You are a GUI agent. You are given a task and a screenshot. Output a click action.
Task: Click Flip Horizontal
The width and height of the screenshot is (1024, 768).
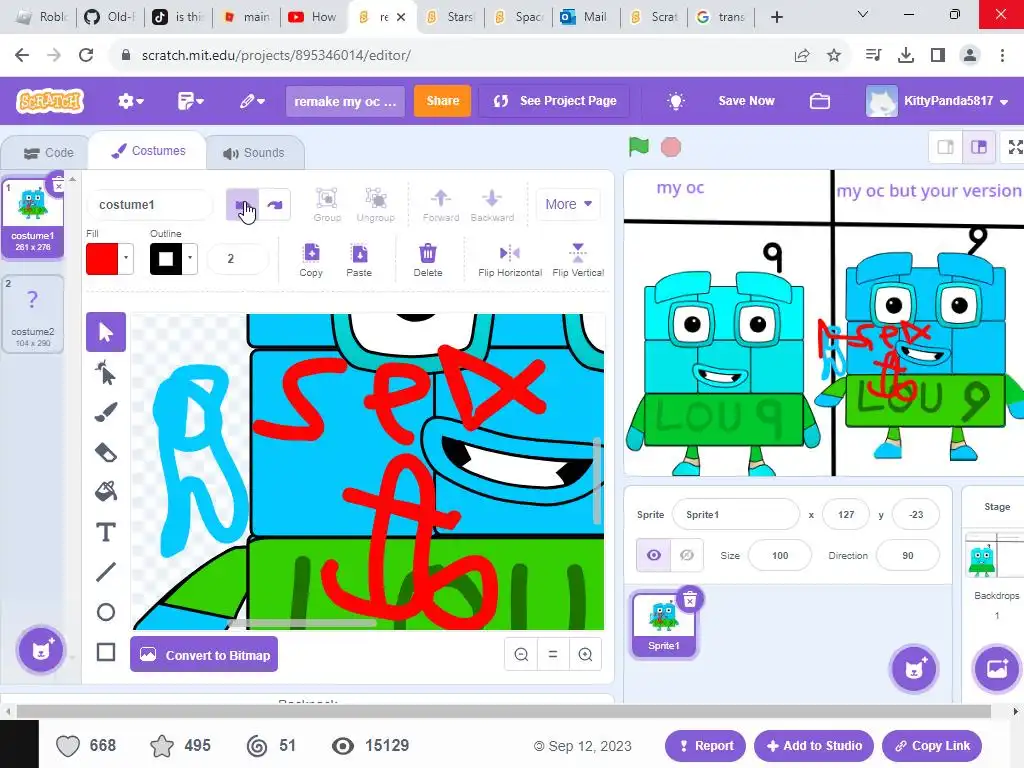pos(509,259)
